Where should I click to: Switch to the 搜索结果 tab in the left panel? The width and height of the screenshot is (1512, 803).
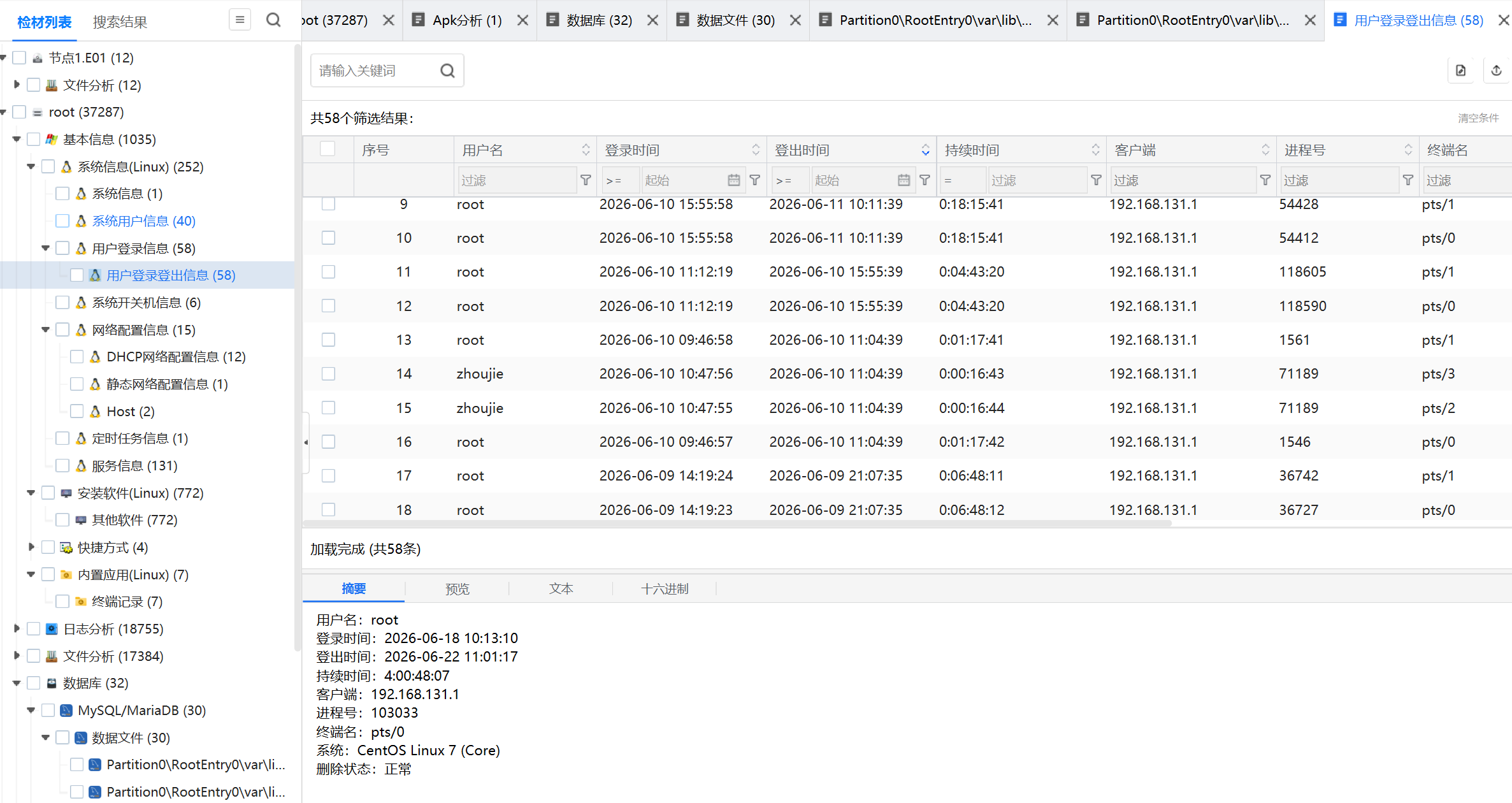pyautogui.click(x=120, y=22)
